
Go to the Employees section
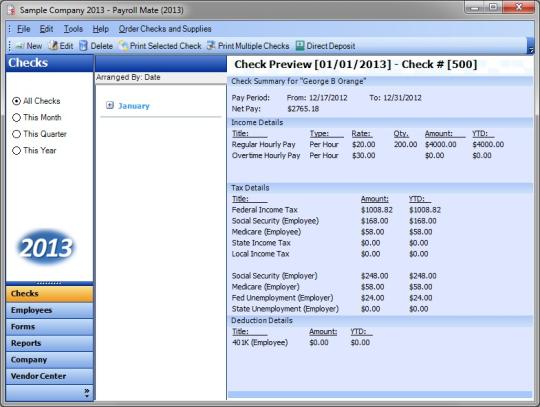pos(49,310)
